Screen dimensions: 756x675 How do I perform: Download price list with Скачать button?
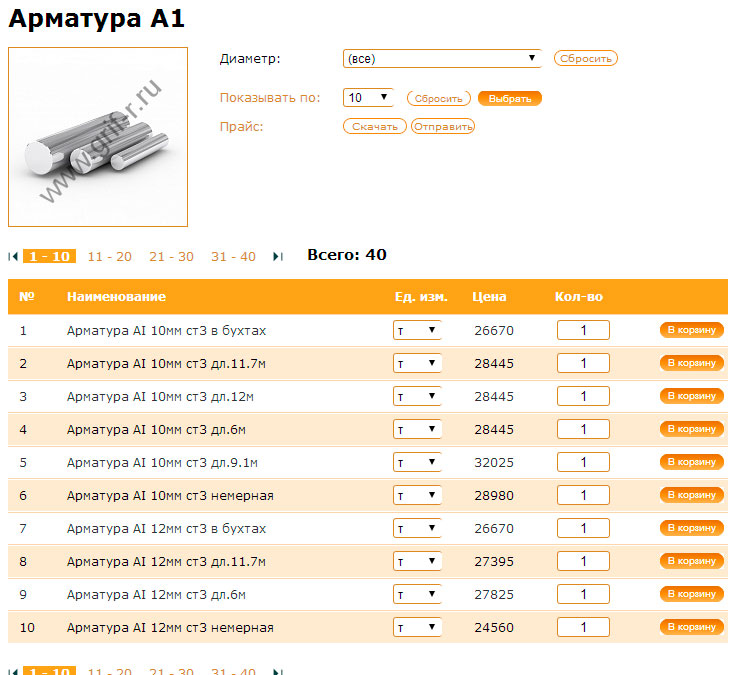click(x=375, y=126)
